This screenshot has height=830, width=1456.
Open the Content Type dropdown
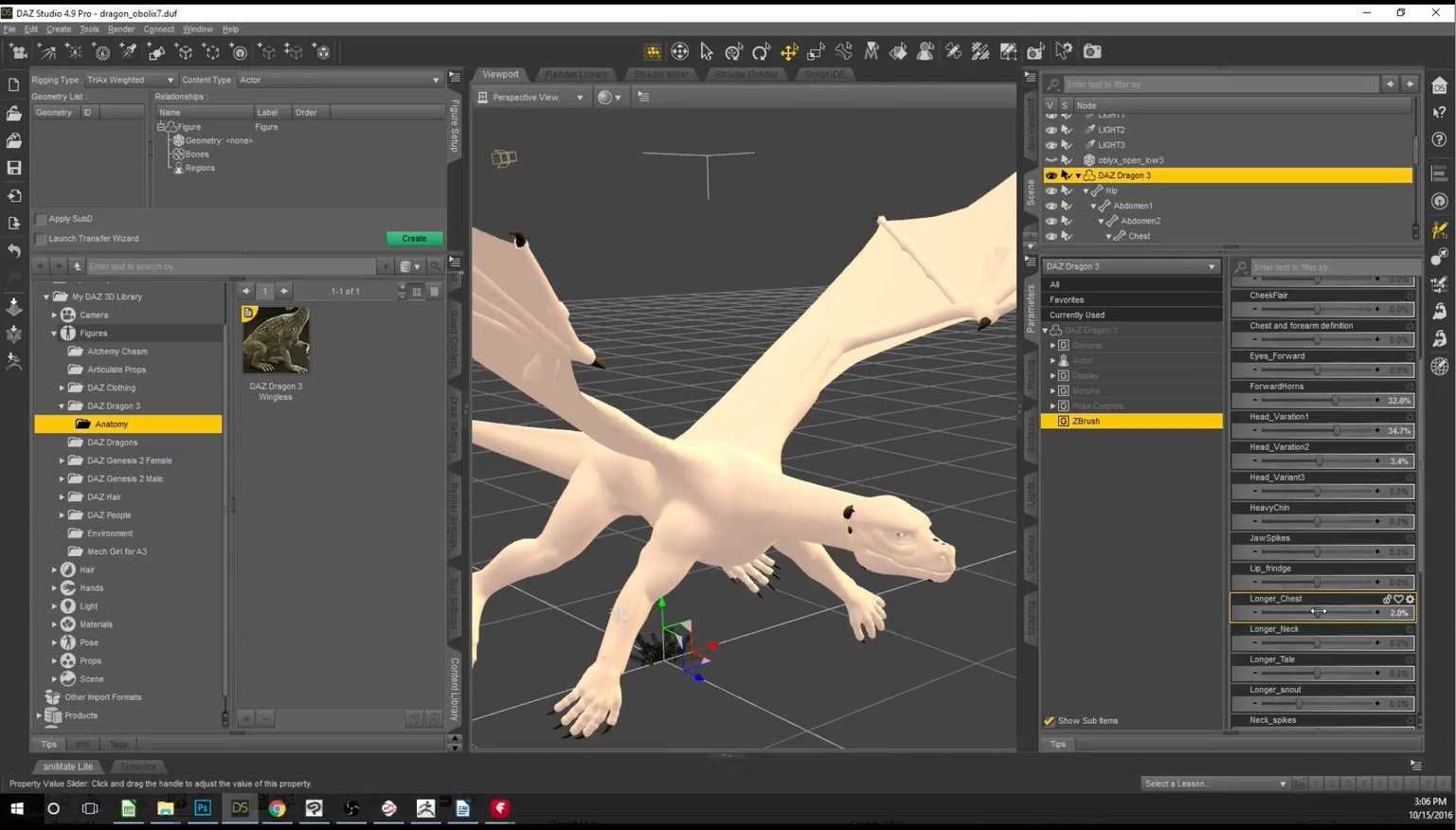pos(339,80)
